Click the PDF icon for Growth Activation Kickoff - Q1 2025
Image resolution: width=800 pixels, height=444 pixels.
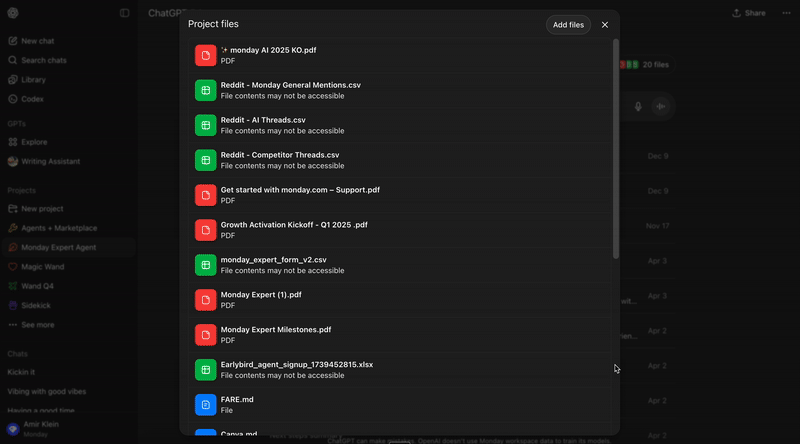(206, 230)
